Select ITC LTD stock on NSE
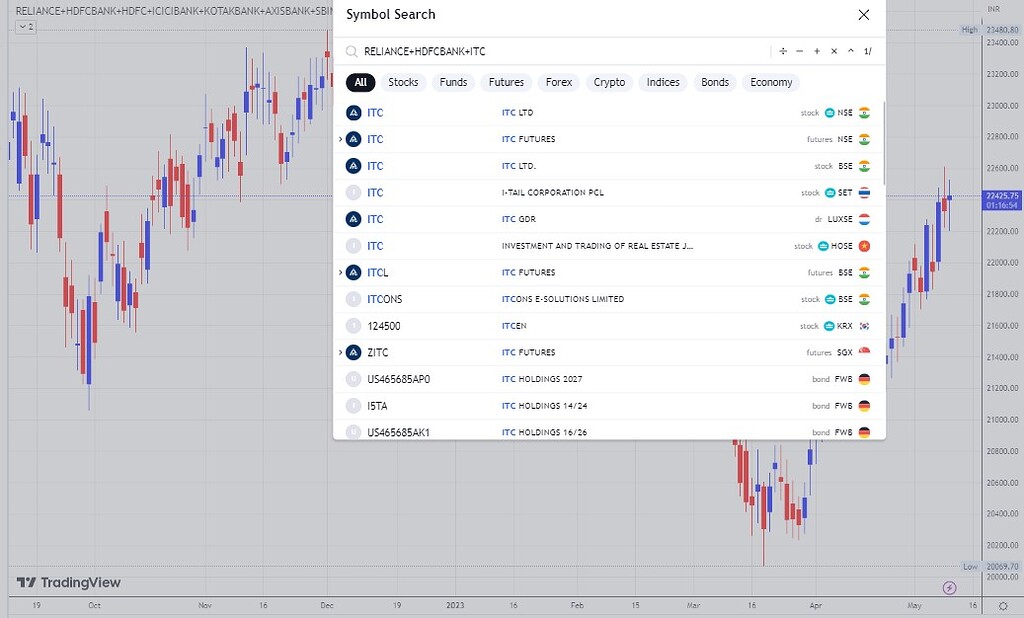 [608, 112]
